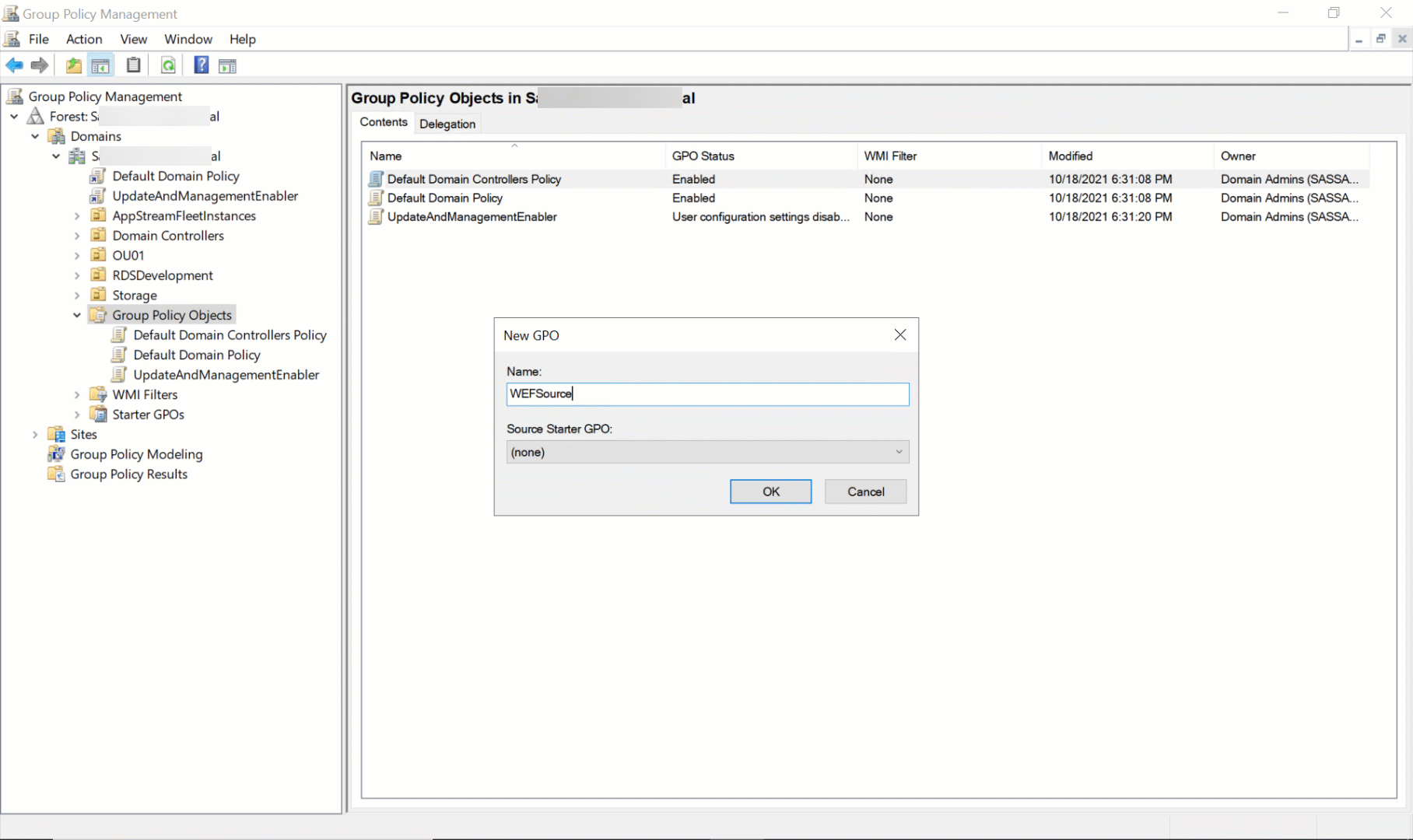
Task: Expand the Domain Controllers node
Action: click(77, 236)
